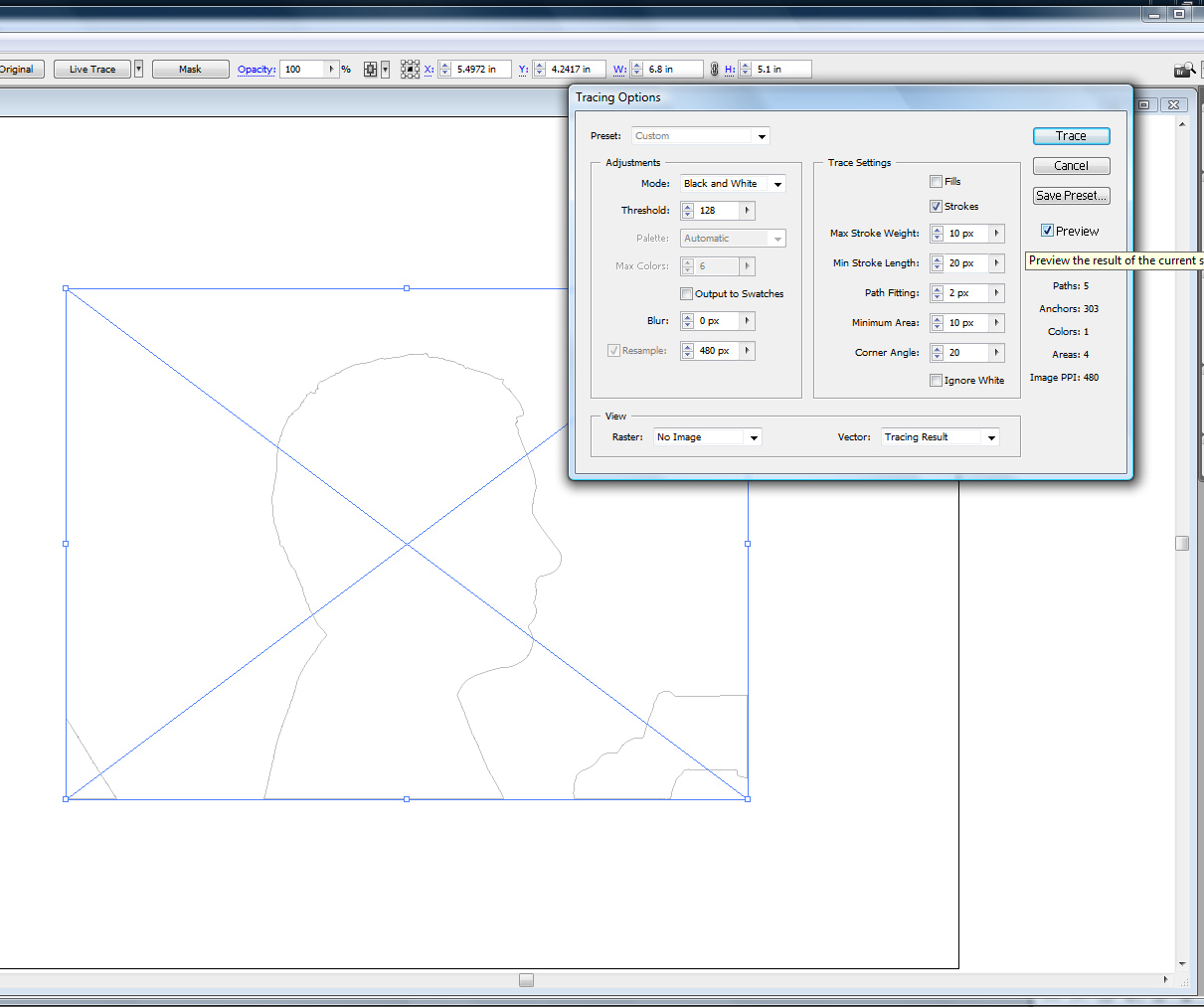Click the Resample checkbox

pyautogui.click(x=613, y=351)
